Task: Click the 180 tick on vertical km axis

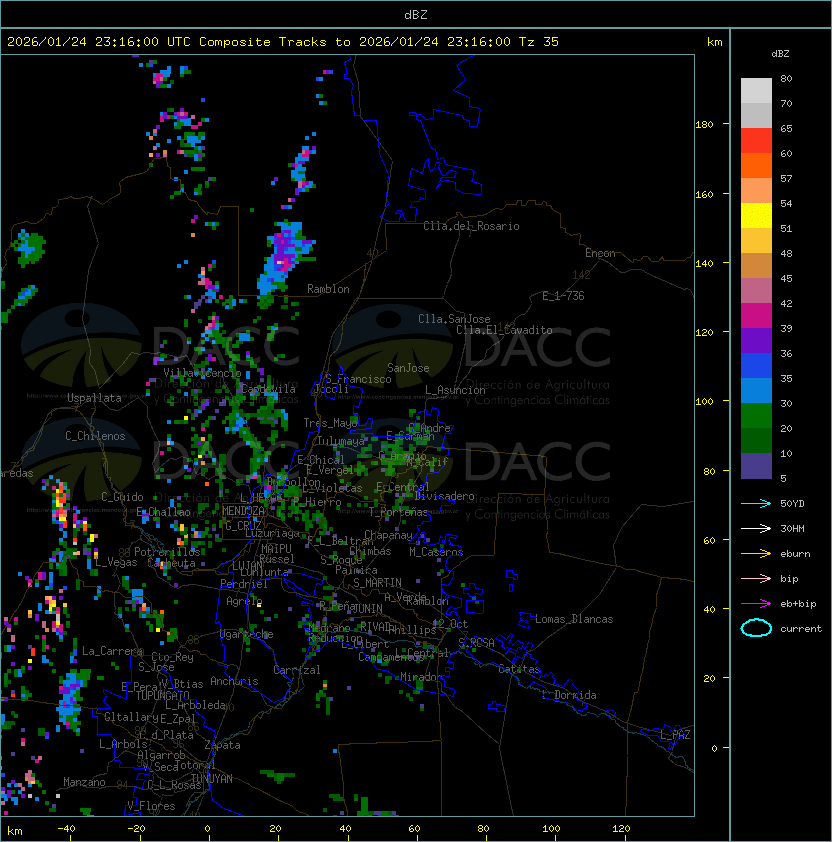Action: pyautogui.click(x=704, y=125)
